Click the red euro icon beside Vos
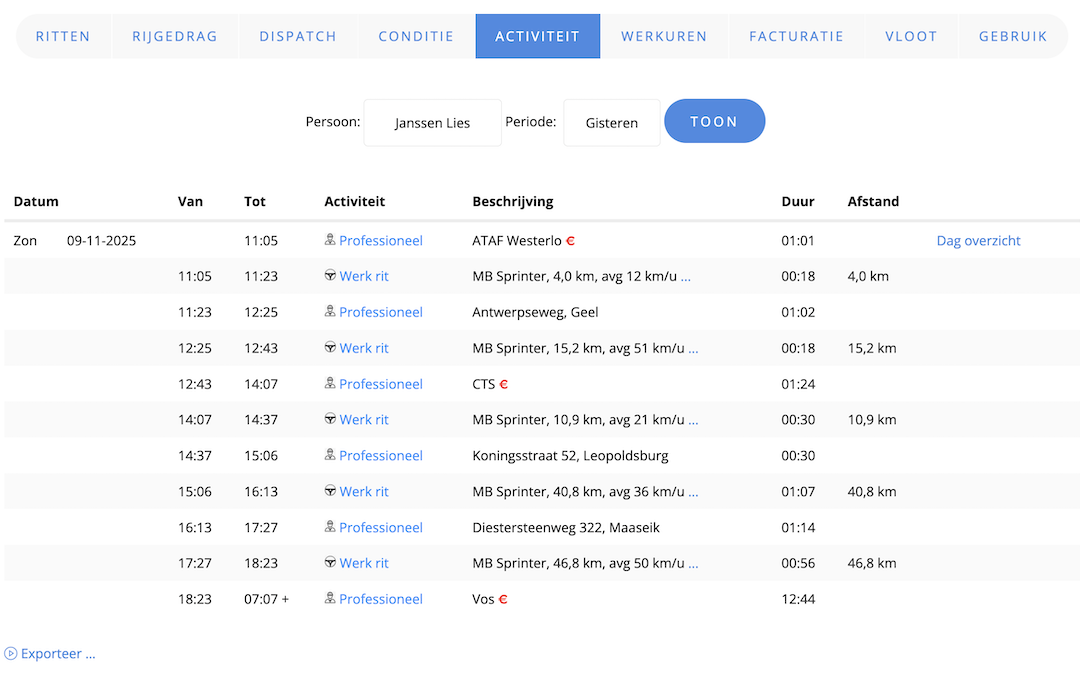The width and height of the screenshot is (1080, 680). [503, 599]
